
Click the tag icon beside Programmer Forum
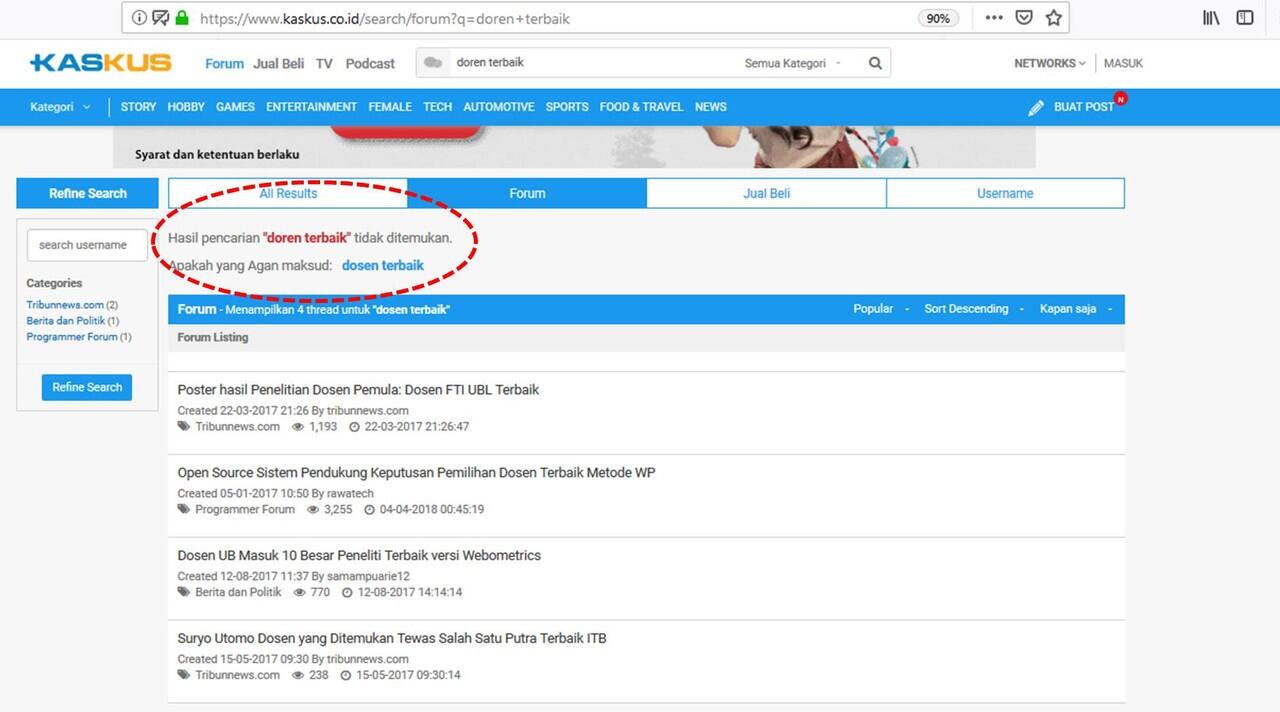(x=184, y=509)
